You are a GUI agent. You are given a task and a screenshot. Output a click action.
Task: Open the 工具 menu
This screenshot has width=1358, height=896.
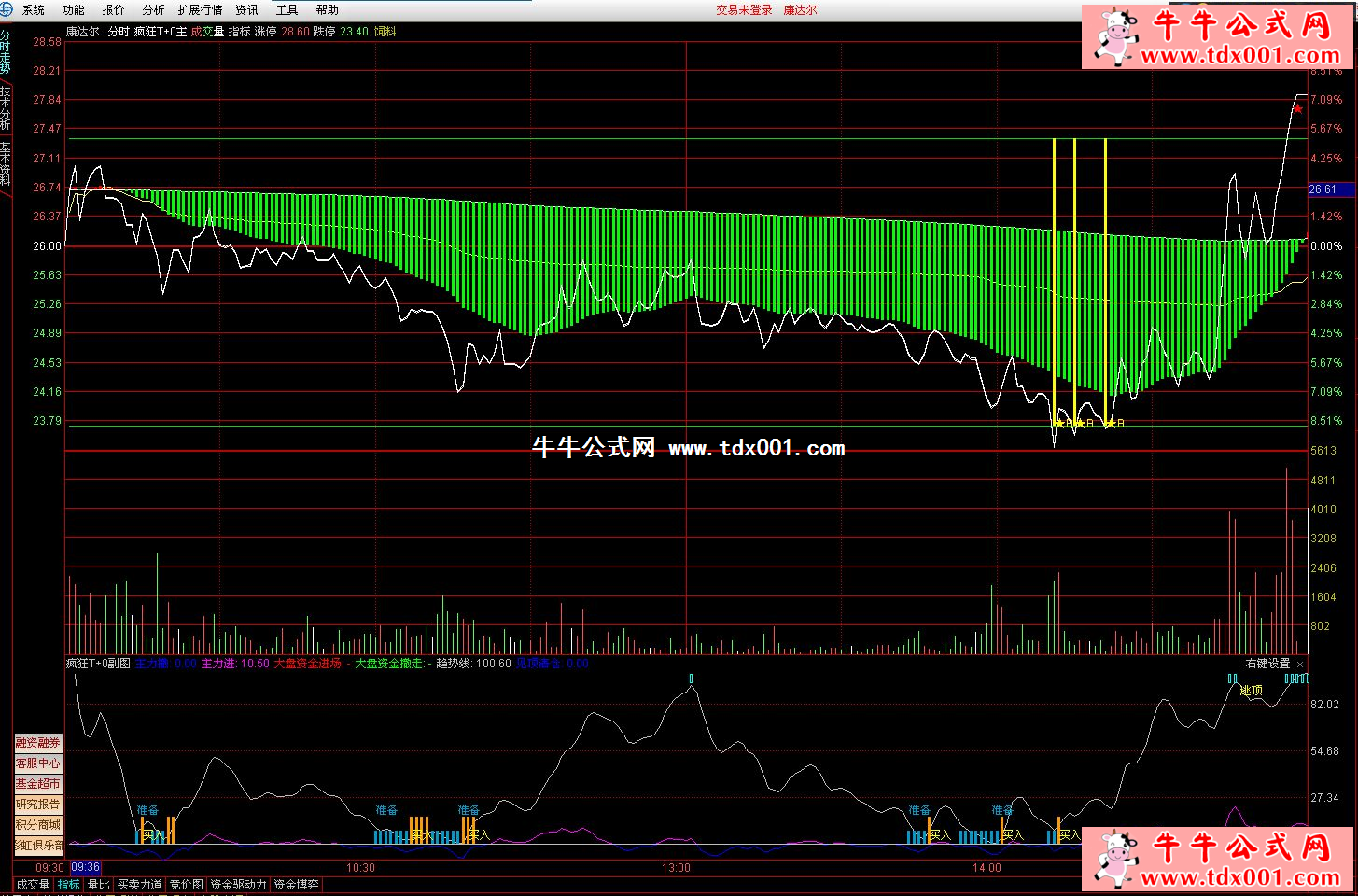[287, 10]
